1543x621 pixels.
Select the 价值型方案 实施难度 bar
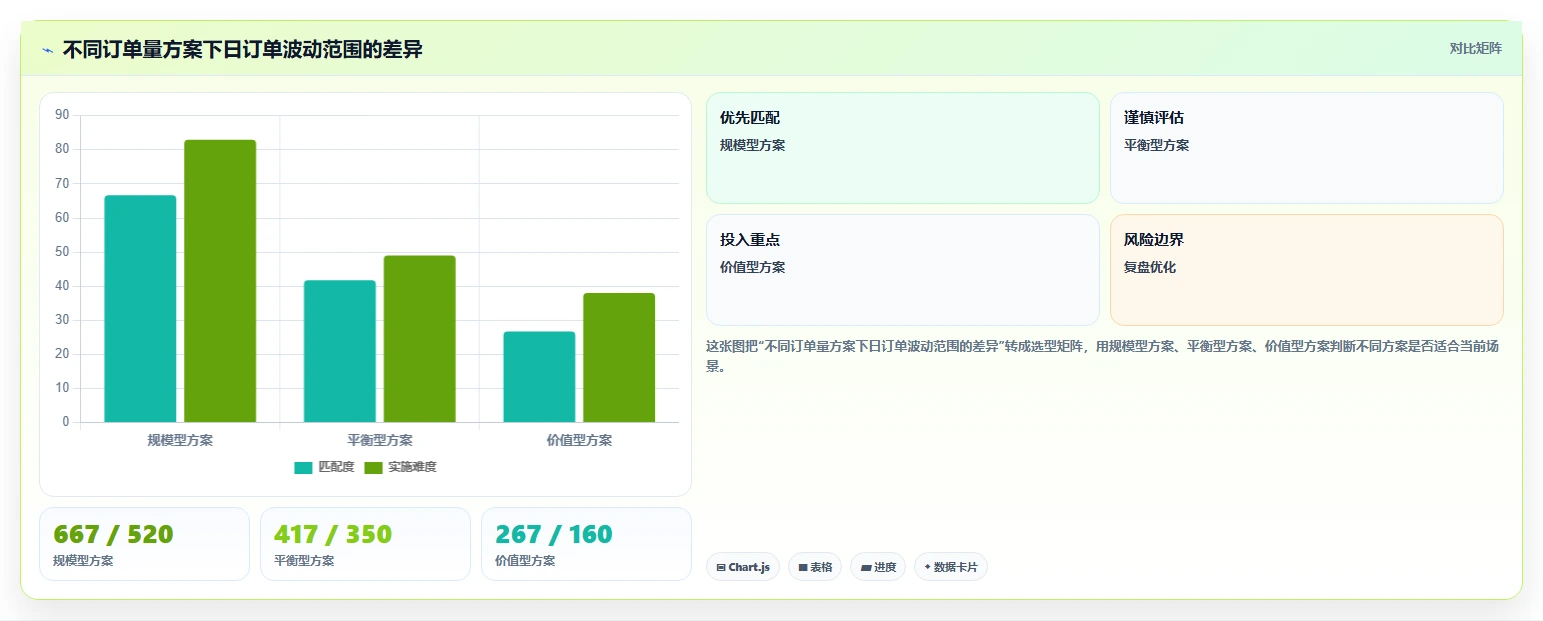[x=619, y=358]
